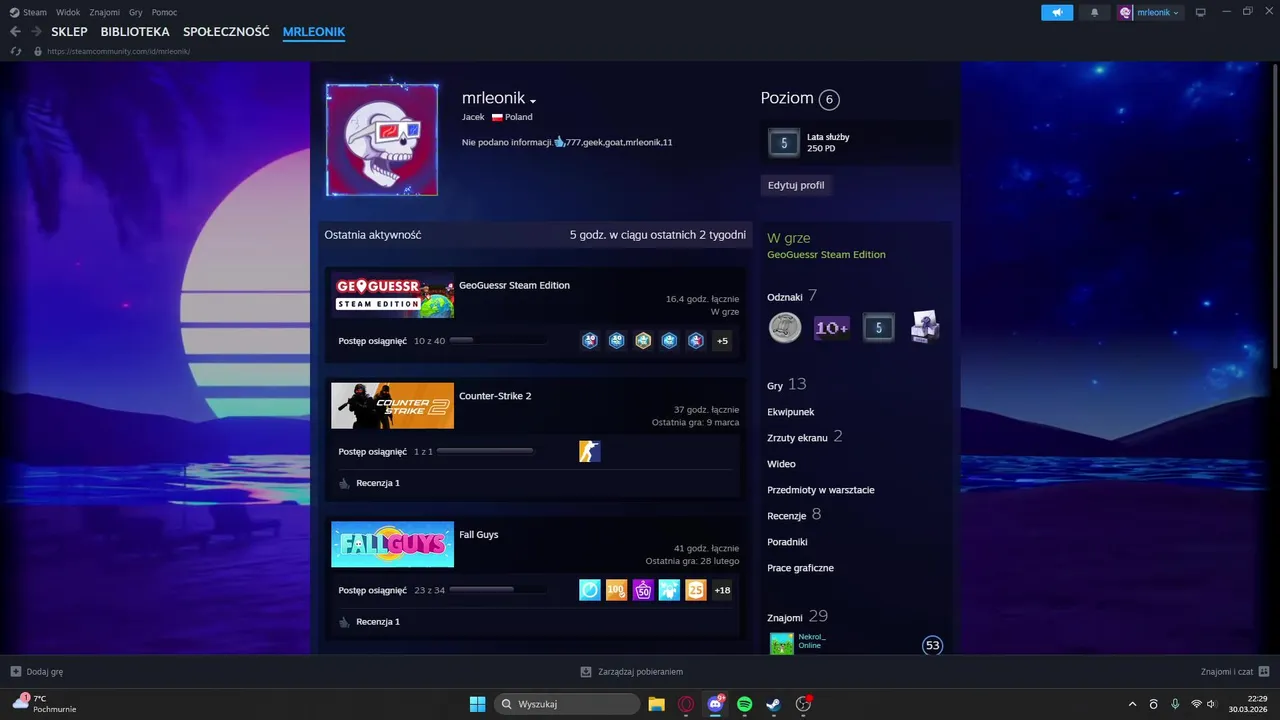This screenshot has width=1280, height=720.
Task: Open Zarządzaj pobieraniem downloads manager
Action: 632,672
